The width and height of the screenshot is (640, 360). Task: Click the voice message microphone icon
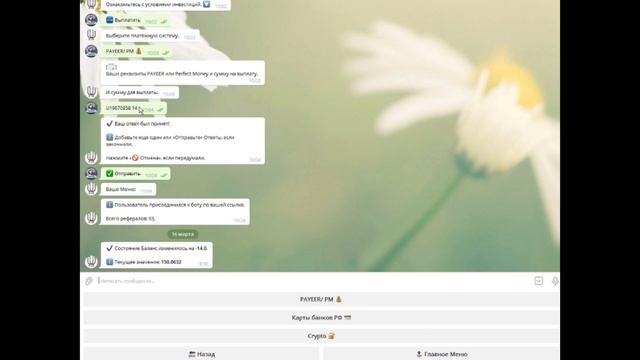(555, 281)
